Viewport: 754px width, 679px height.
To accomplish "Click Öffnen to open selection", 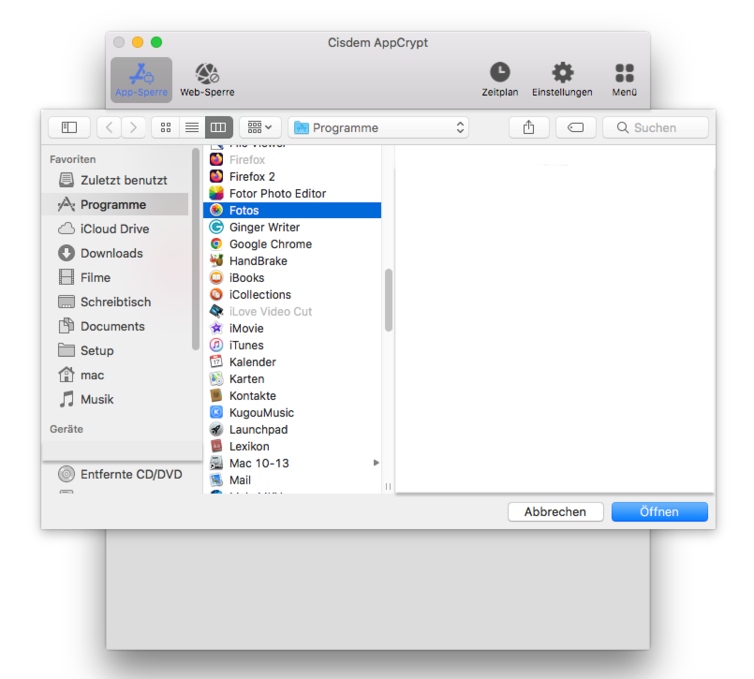I will (x=659, y=512).
